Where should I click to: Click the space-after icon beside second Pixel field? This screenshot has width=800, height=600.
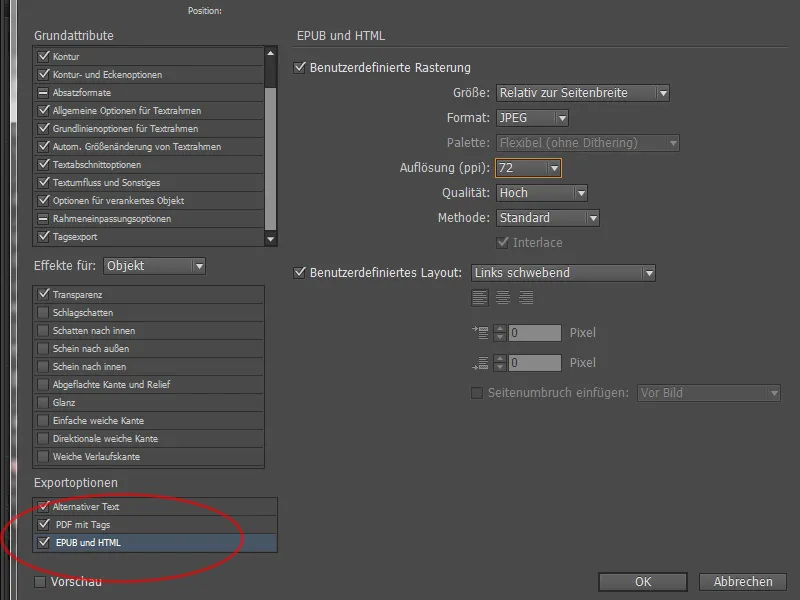tap(480, 363)
